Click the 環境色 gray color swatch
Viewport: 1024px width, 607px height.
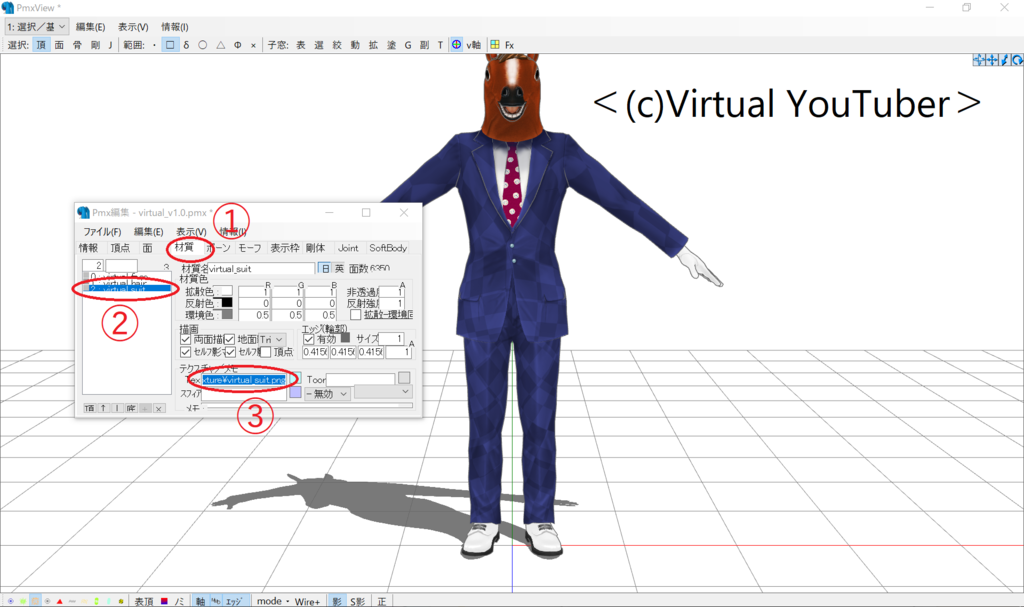227,314
